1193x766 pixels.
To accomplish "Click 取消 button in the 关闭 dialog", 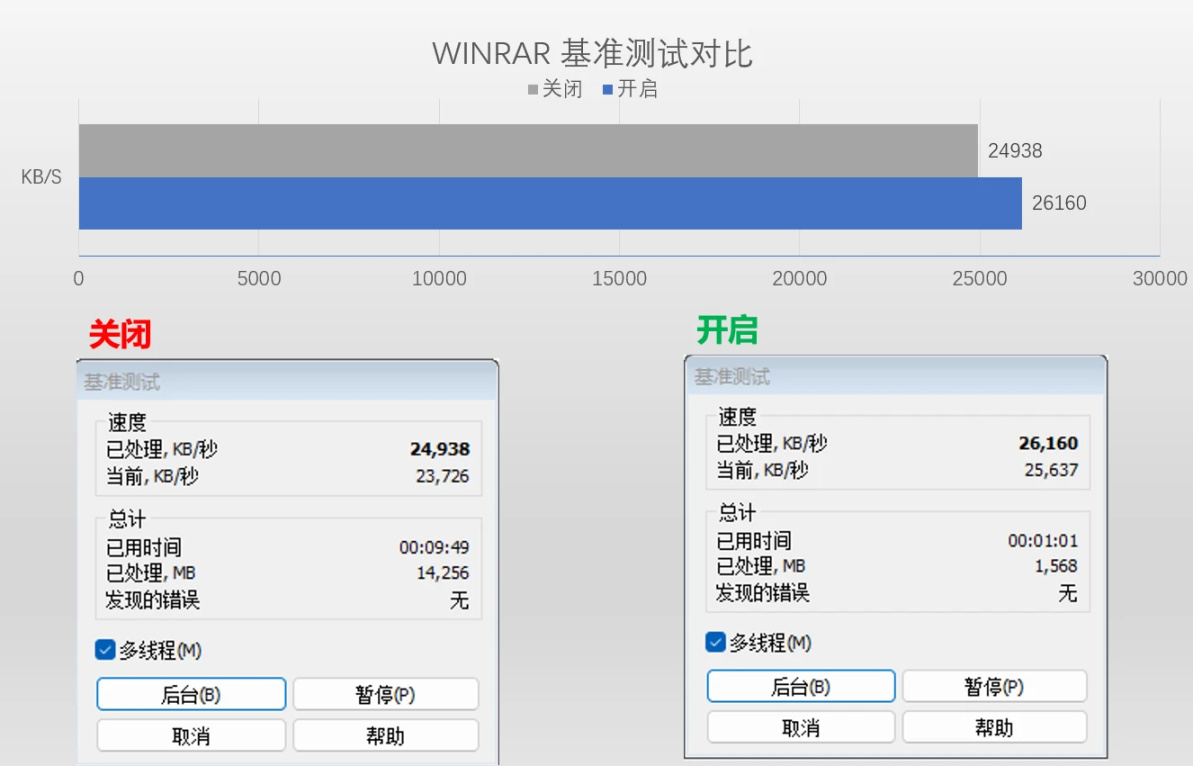I will coord(191,736).
